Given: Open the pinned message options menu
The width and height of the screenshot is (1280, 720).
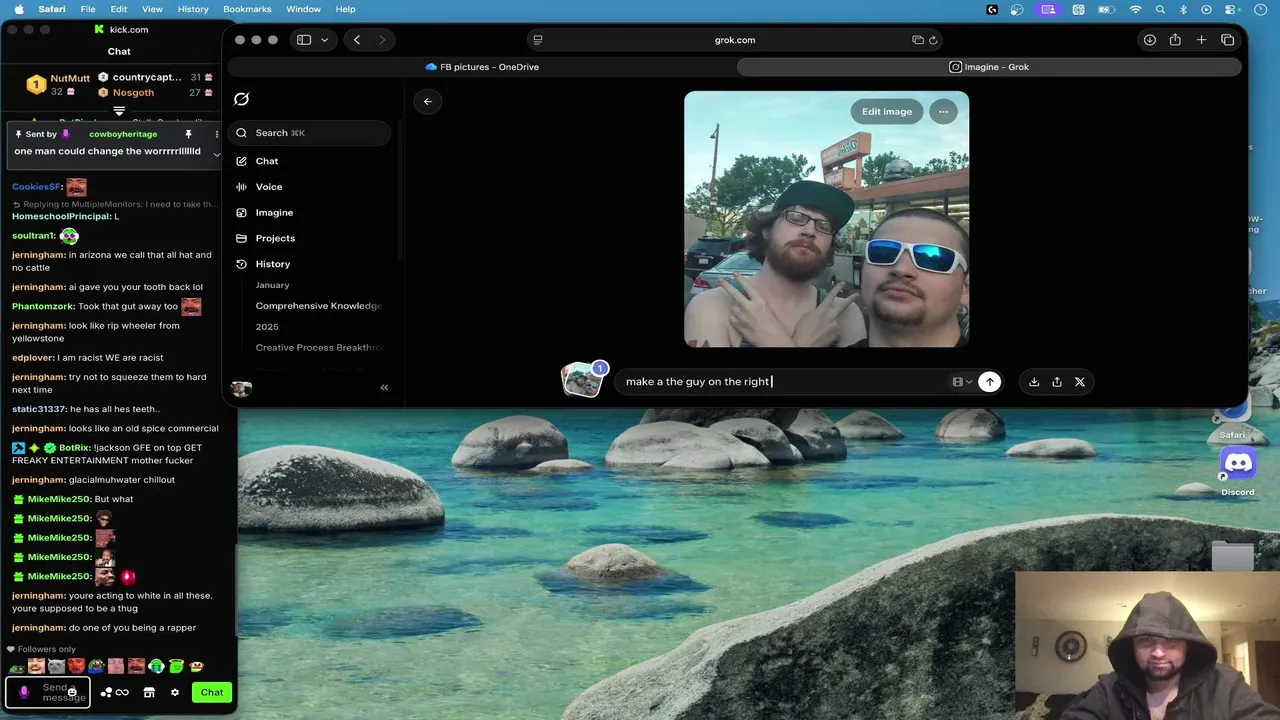Looking at the screenshot, I should tap(217, 134).
